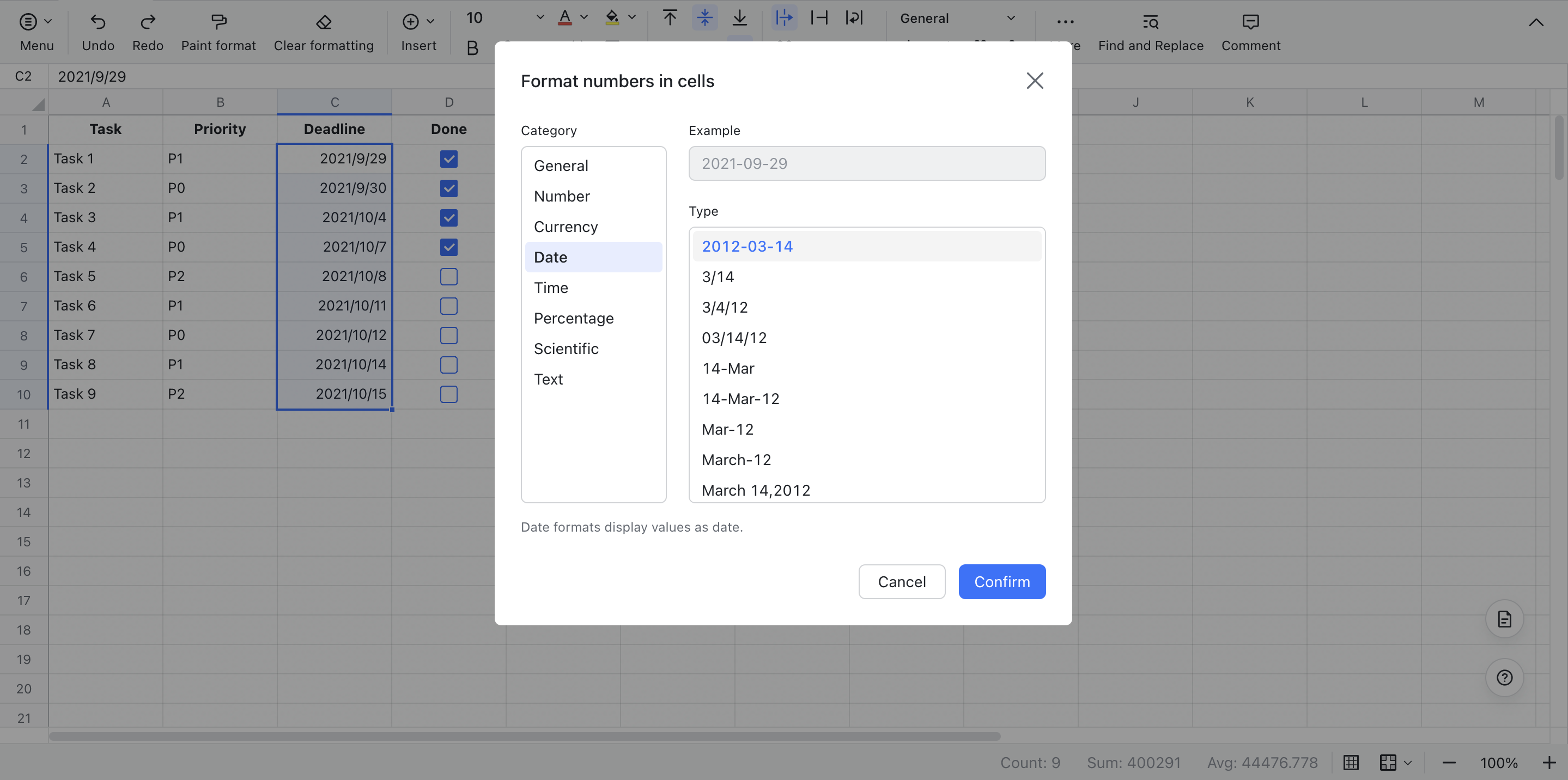This screenshot has width=1568, height=780.
Task: Click the Redo icon
Action: [147, 22]
